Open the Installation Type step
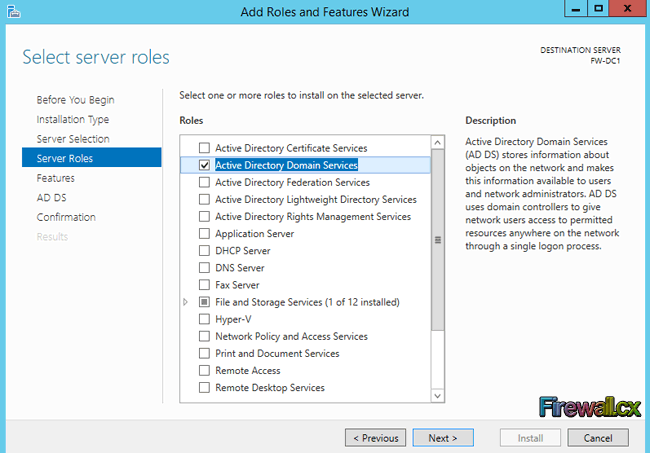This screenshot has width=650, height=453. [73, 119]
